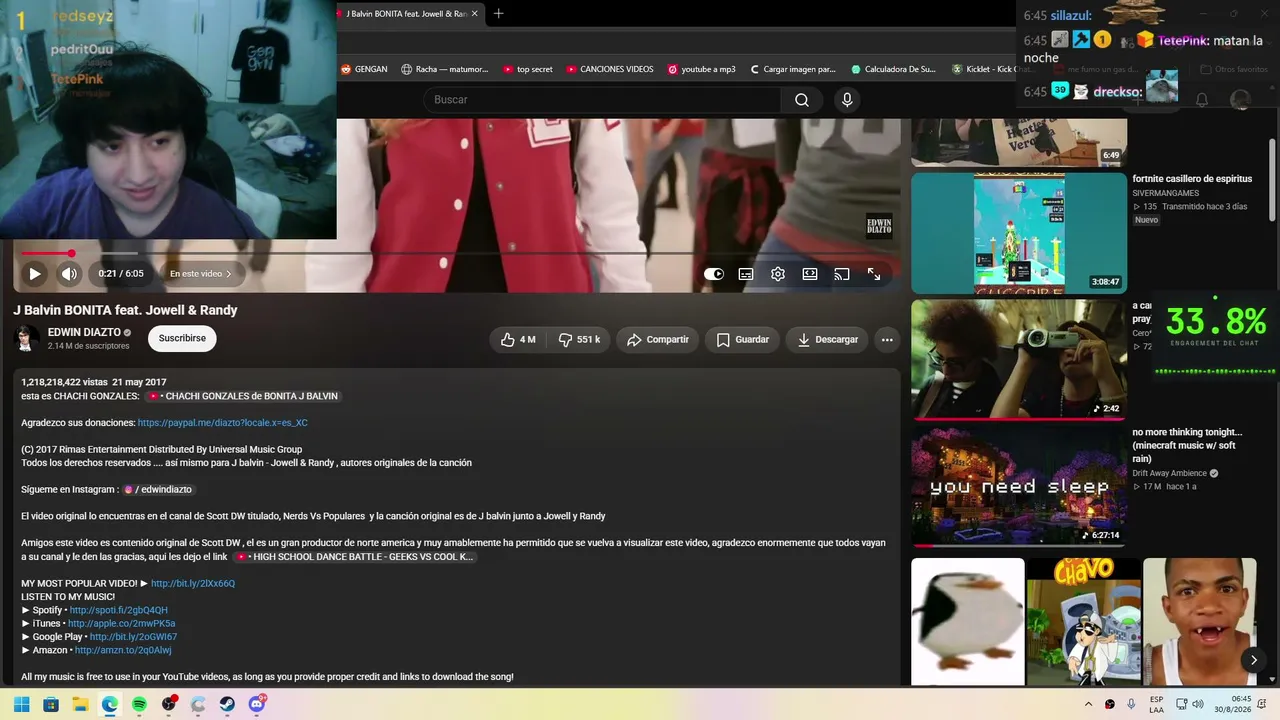The image size is (1280, 720).
Task: Share the video with Compartir
Action: coord(658,340)
